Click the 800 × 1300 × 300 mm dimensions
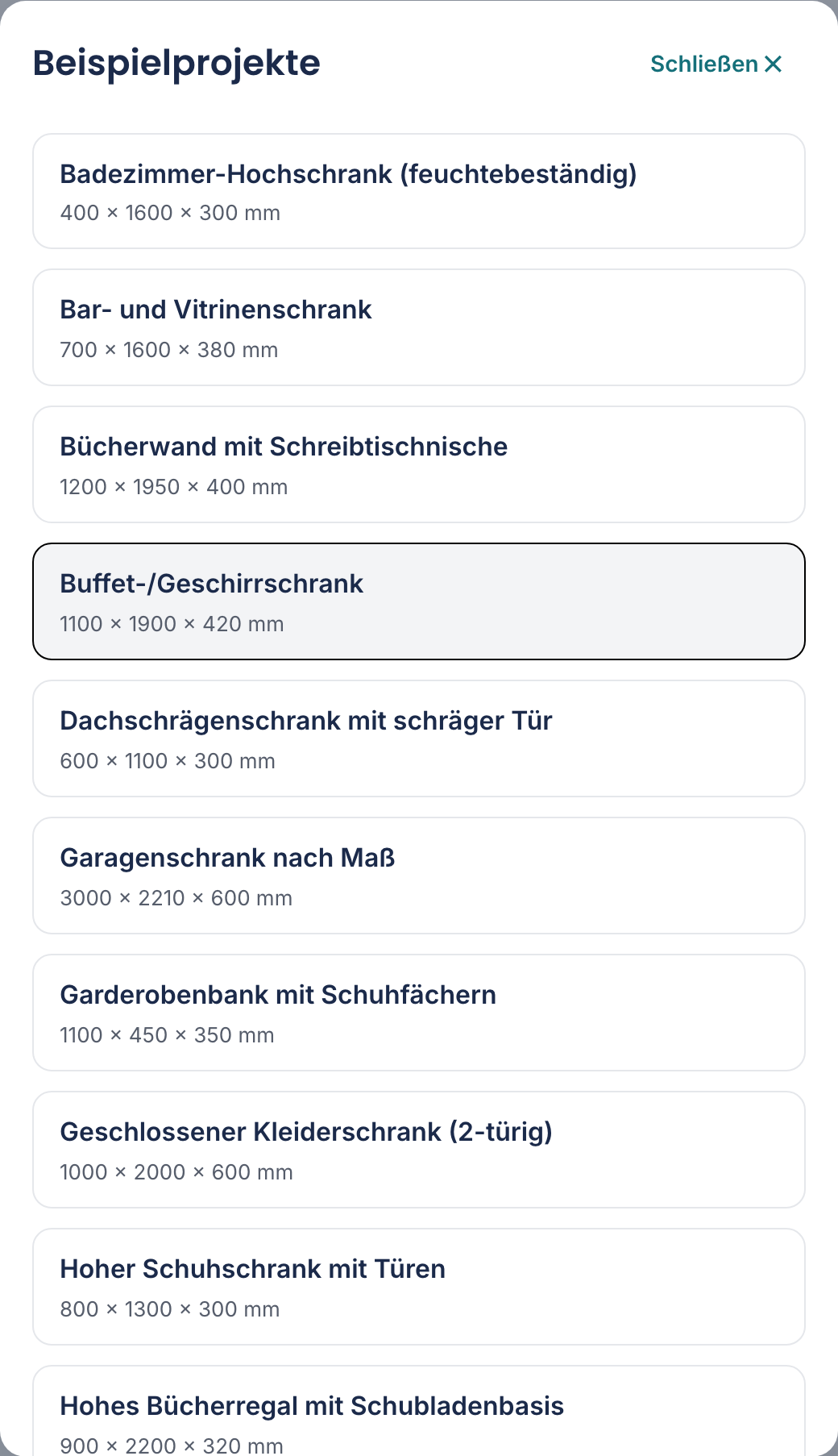The image size is (838, 1456). click(x=170, y=1309)
